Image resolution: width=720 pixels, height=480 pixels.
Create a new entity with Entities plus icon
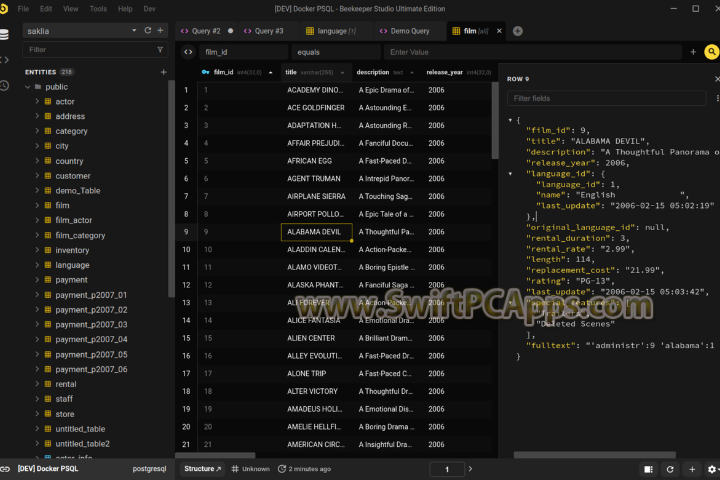tap(163, 72)
